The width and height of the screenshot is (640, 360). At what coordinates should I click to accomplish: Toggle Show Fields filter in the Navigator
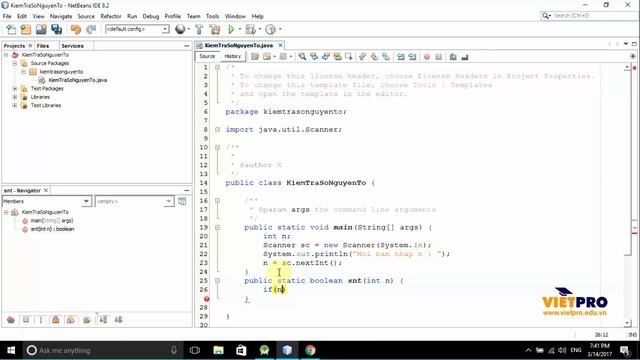point(26,320)
